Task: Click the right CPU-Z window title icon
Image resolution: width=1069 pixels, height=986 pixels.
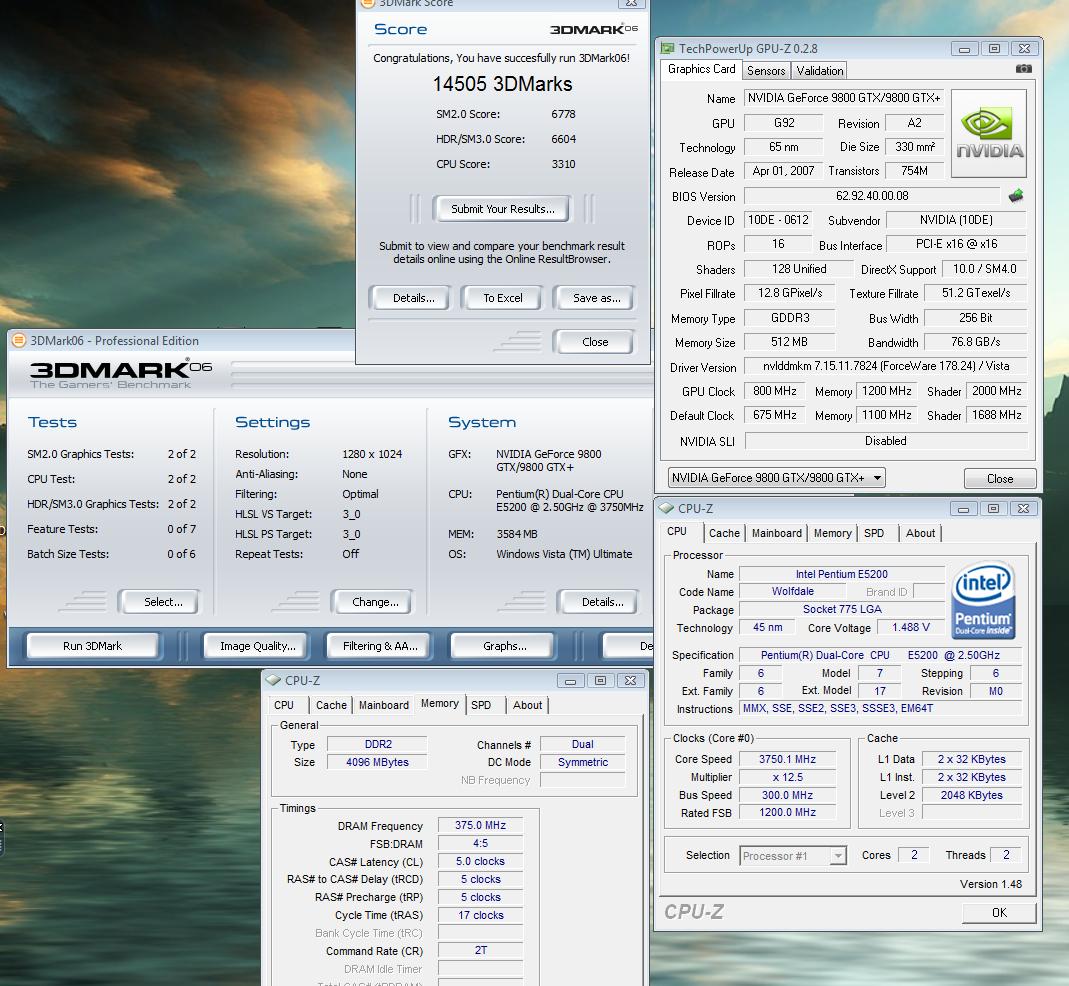Action: (x=667, y=508)
